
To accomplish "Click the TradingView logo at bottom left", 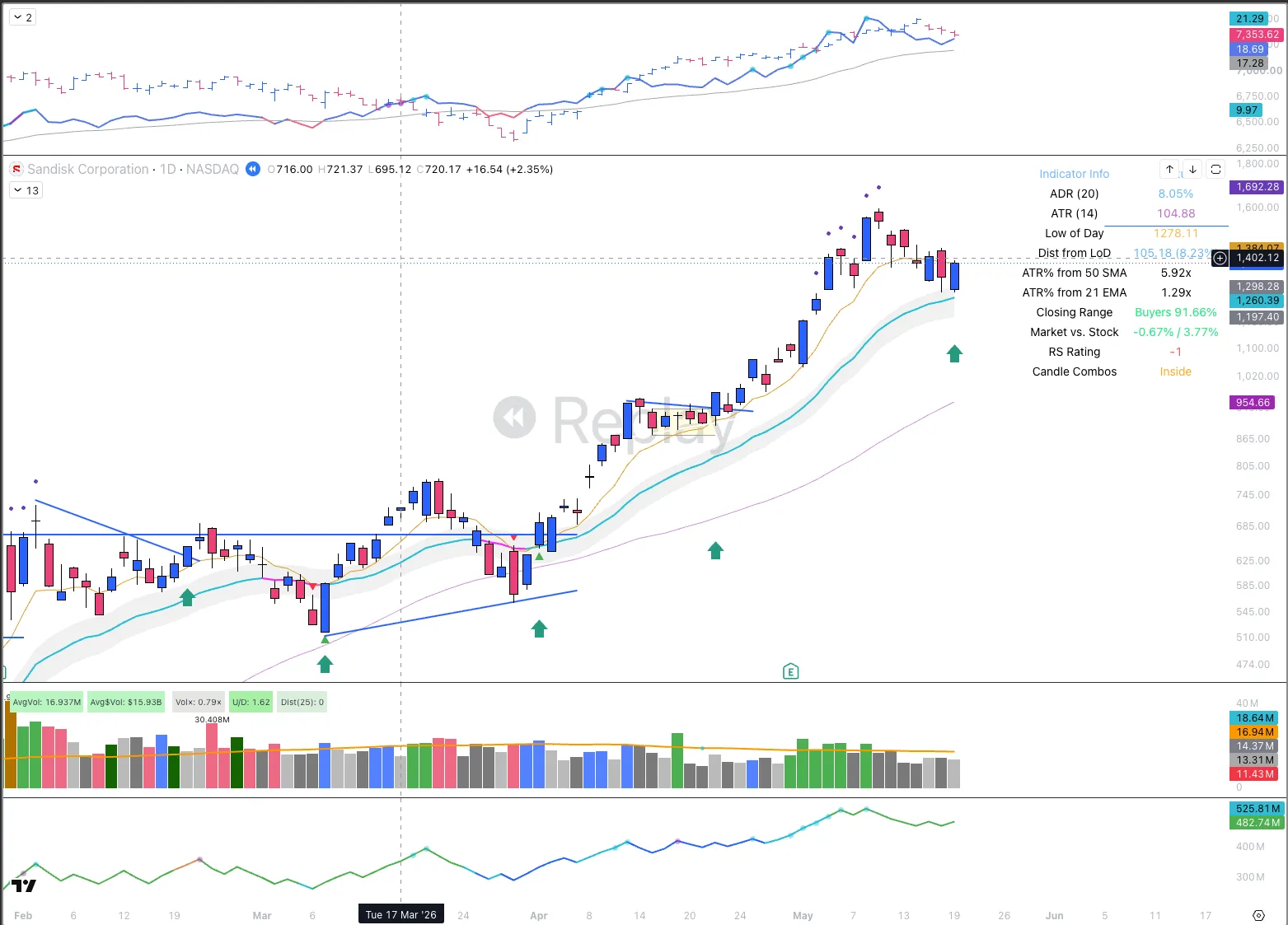I will [24, 886].
